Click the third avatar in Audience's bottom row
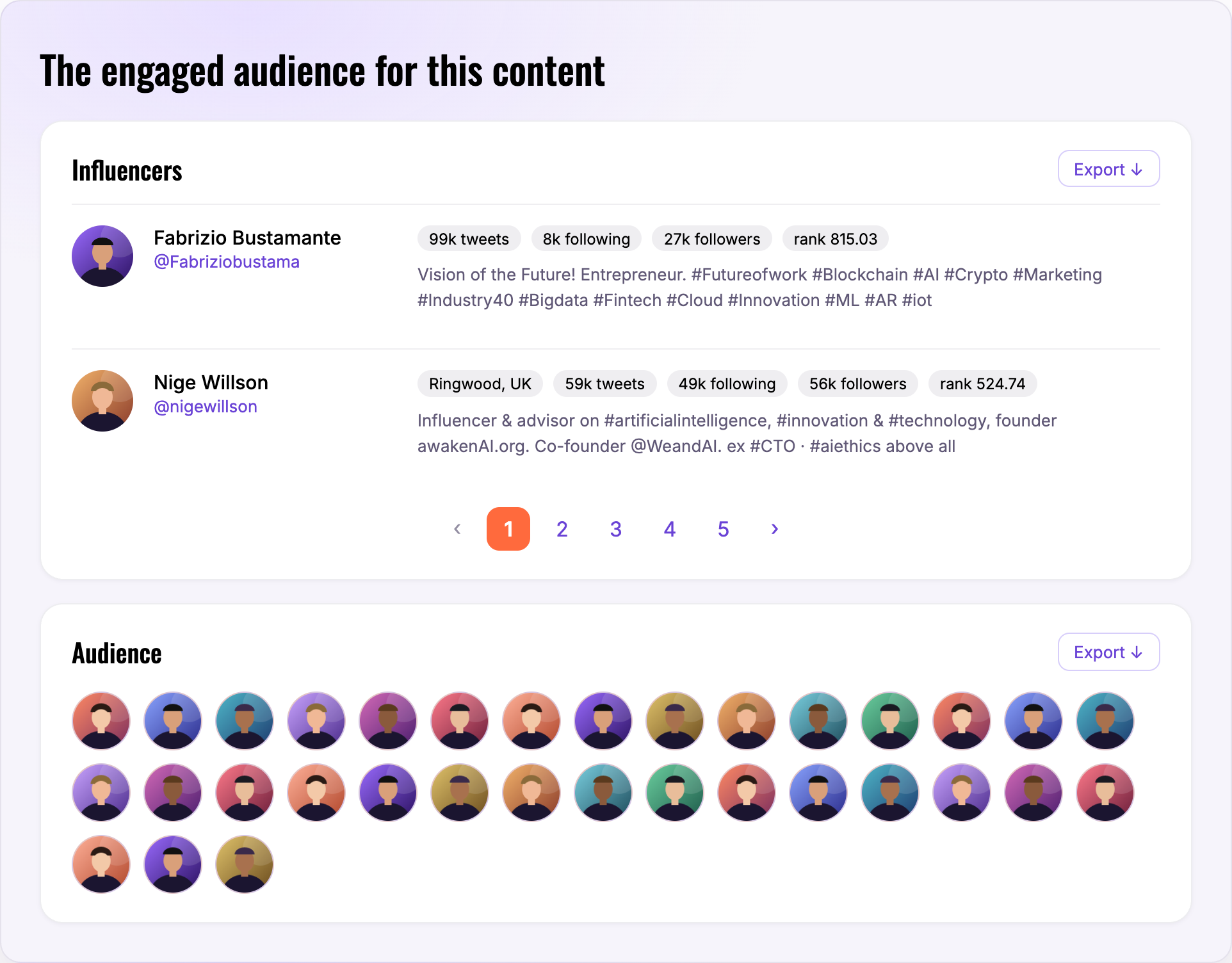The width and height of the screenshot is (1232, 963). click(x=245, y=864)
